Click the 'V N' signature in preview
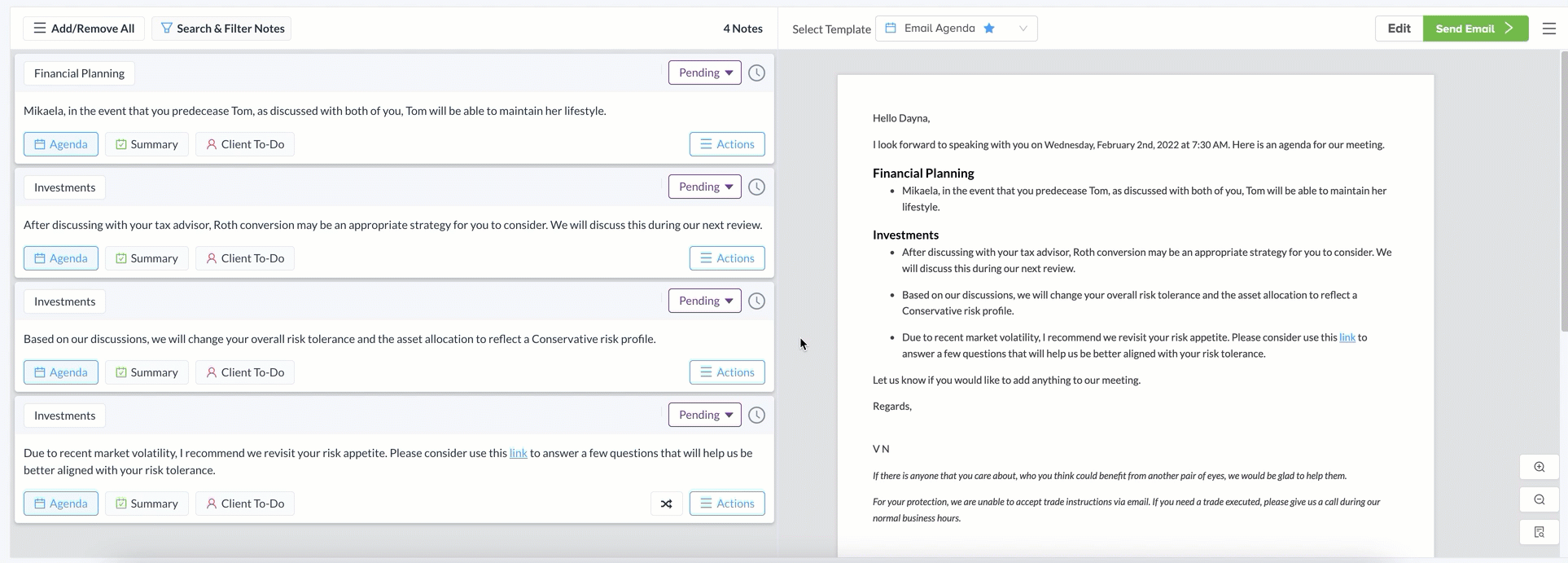 [881, 449]
